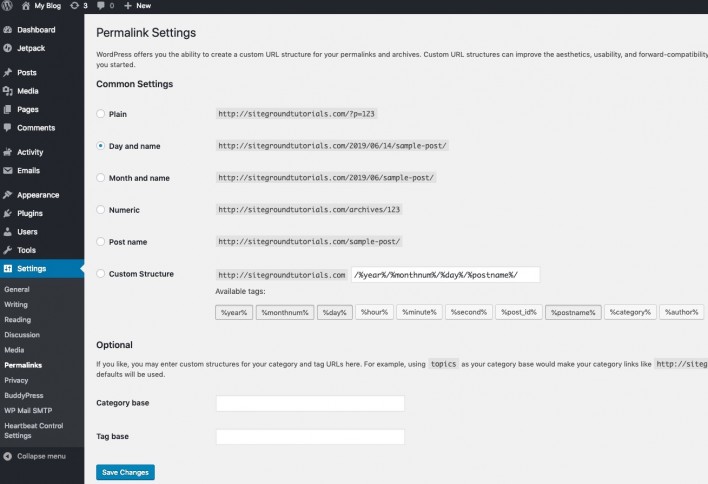Add the %second% tag
The image size is (708, 484).
pyautogui.click(x=469, y=312)
